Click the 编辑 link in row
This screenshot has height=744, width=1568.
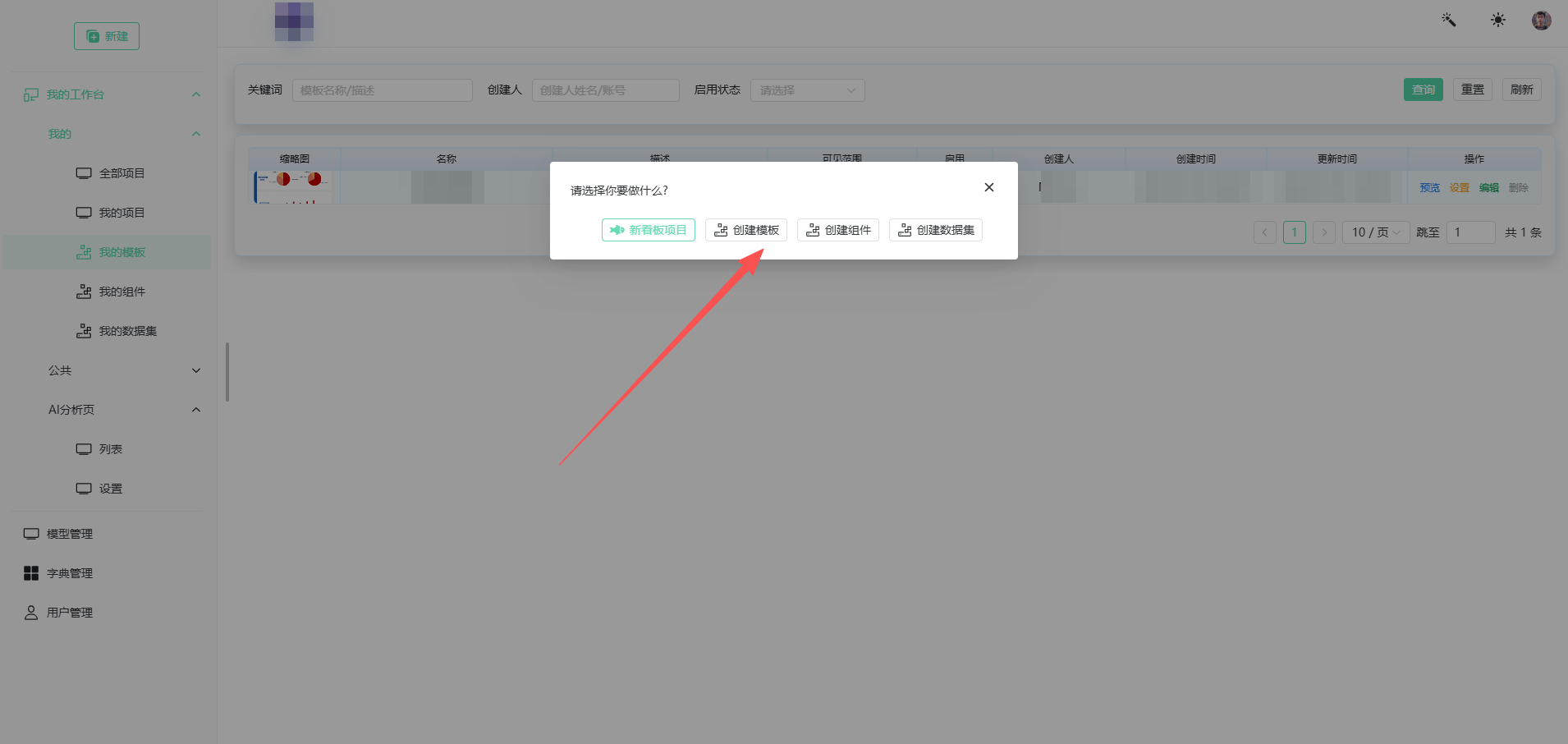pyautogui.click(x=1489, y=188)
